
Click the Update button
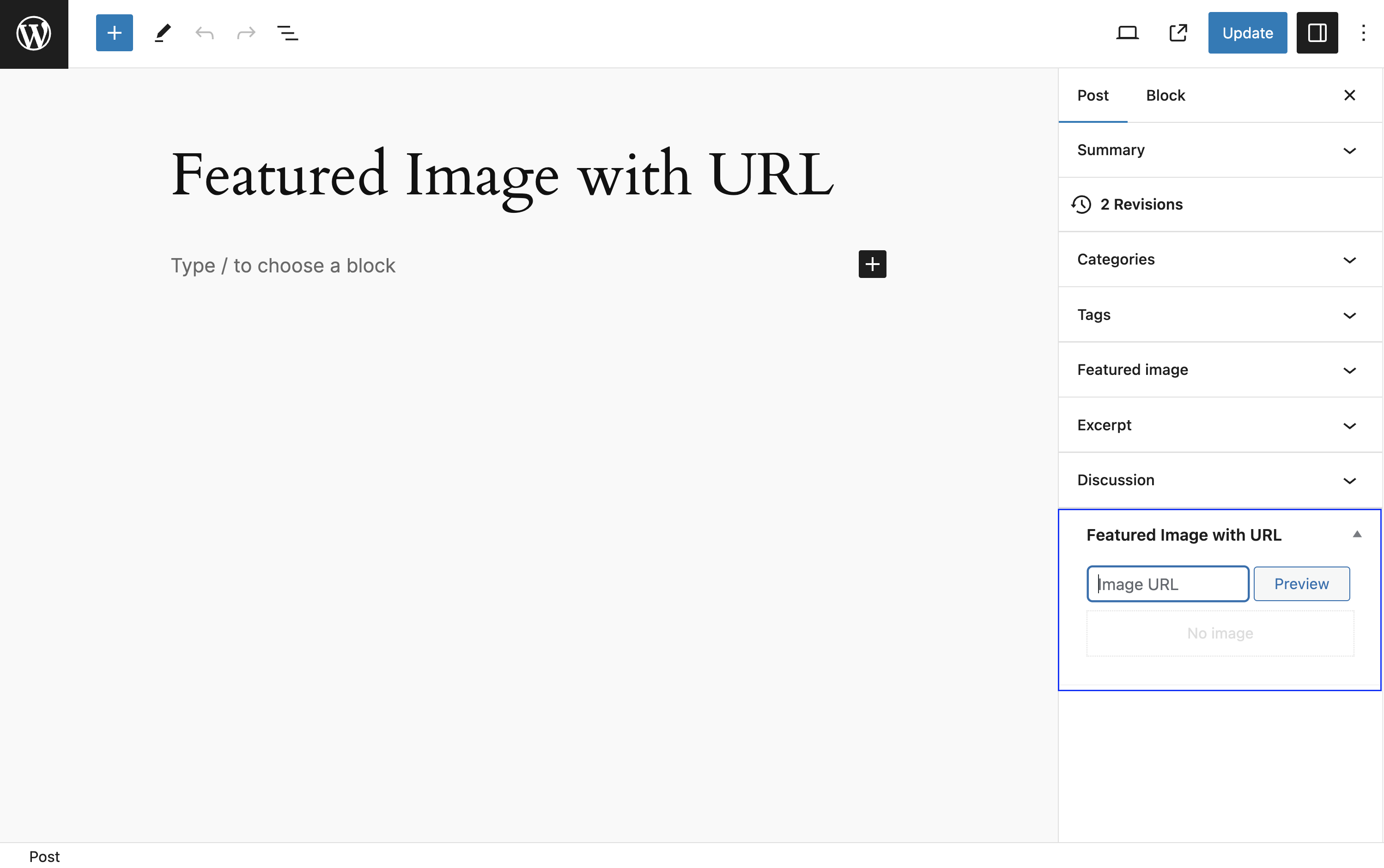[x=1247, y=33]
